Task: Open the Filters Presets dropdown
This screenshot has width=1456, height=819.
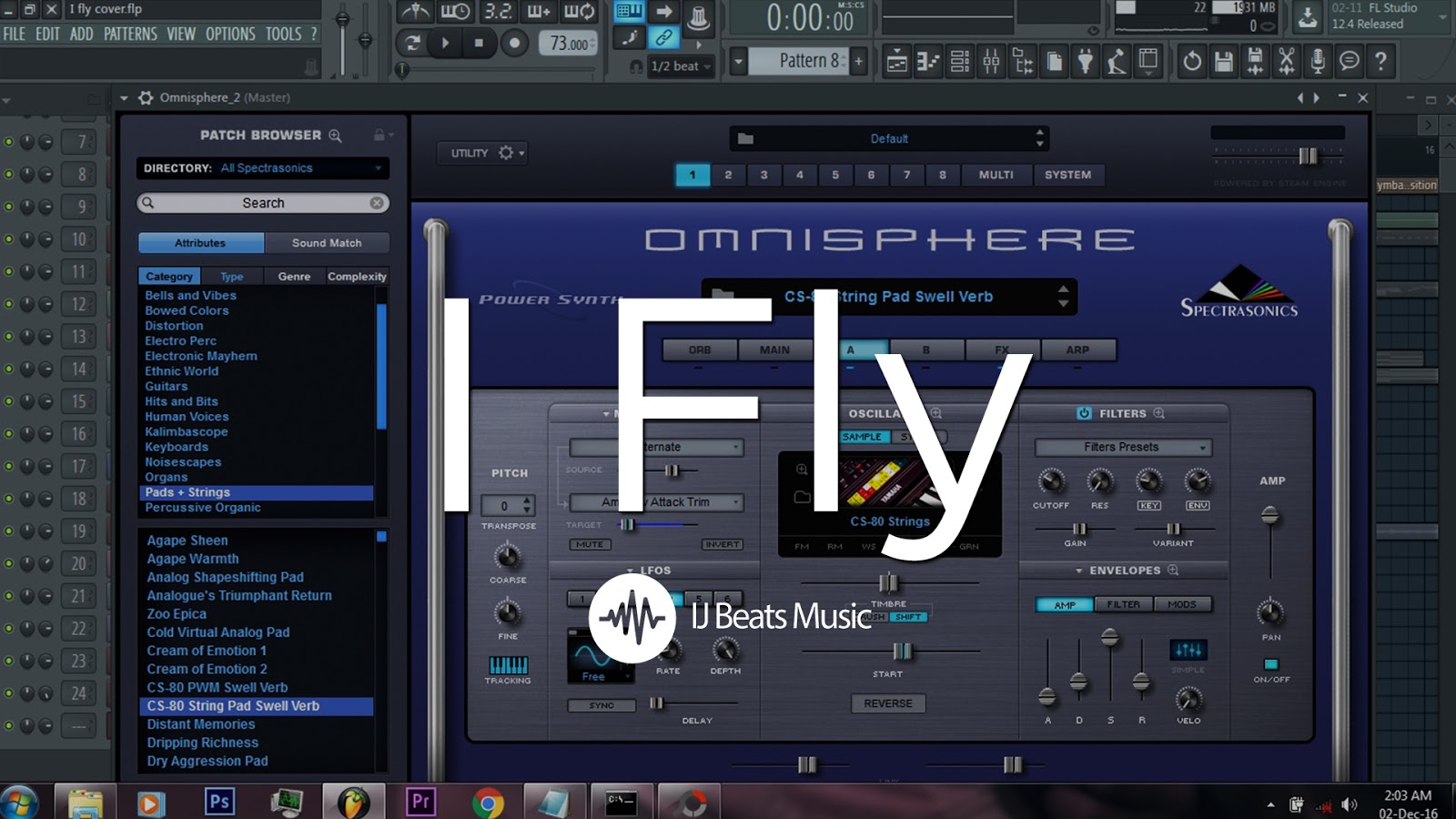Action: (x=1123, y=447)
